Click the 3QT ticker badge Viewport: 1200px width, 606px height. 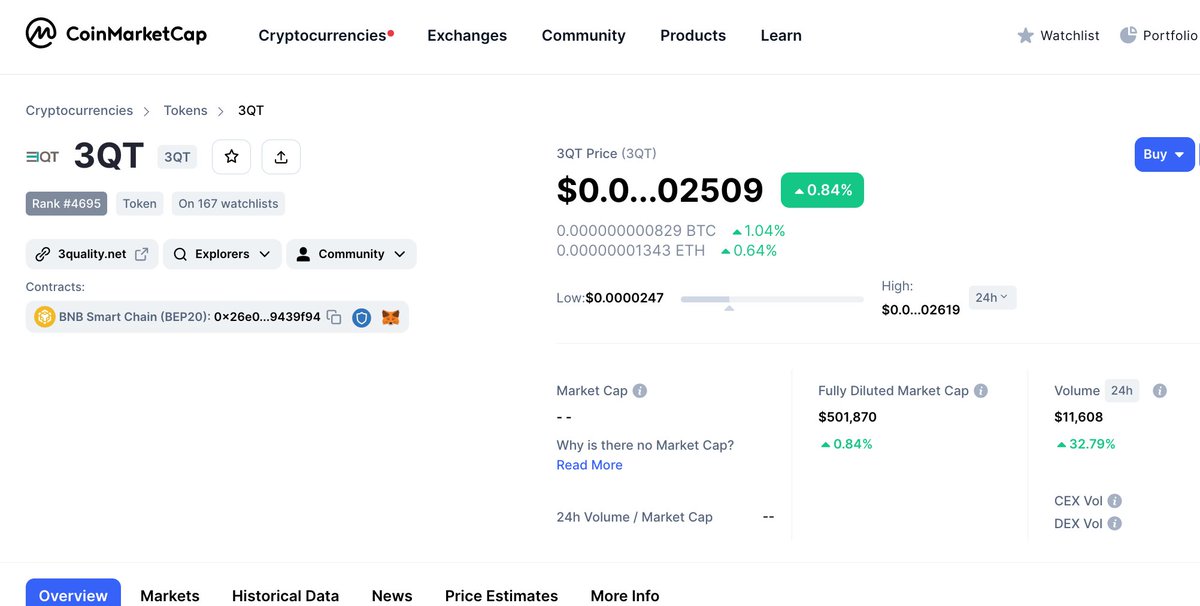177,157
